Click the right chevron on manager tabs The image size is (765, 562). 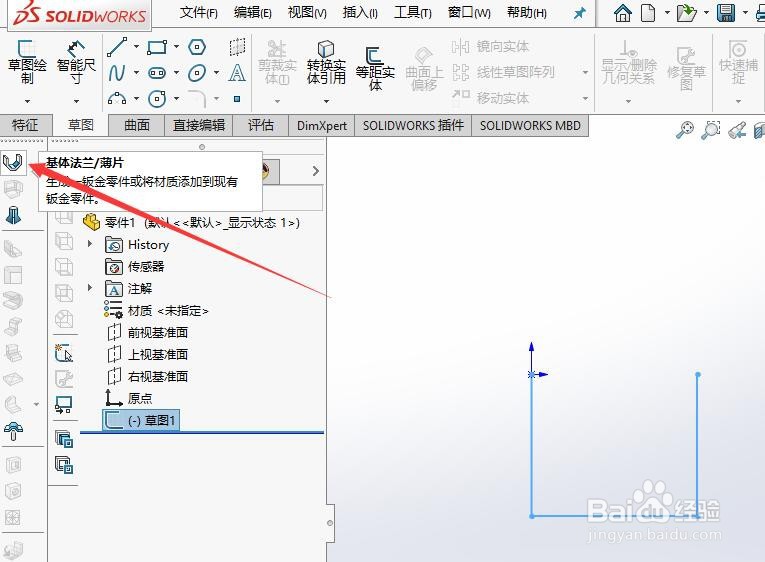point(316,171)
